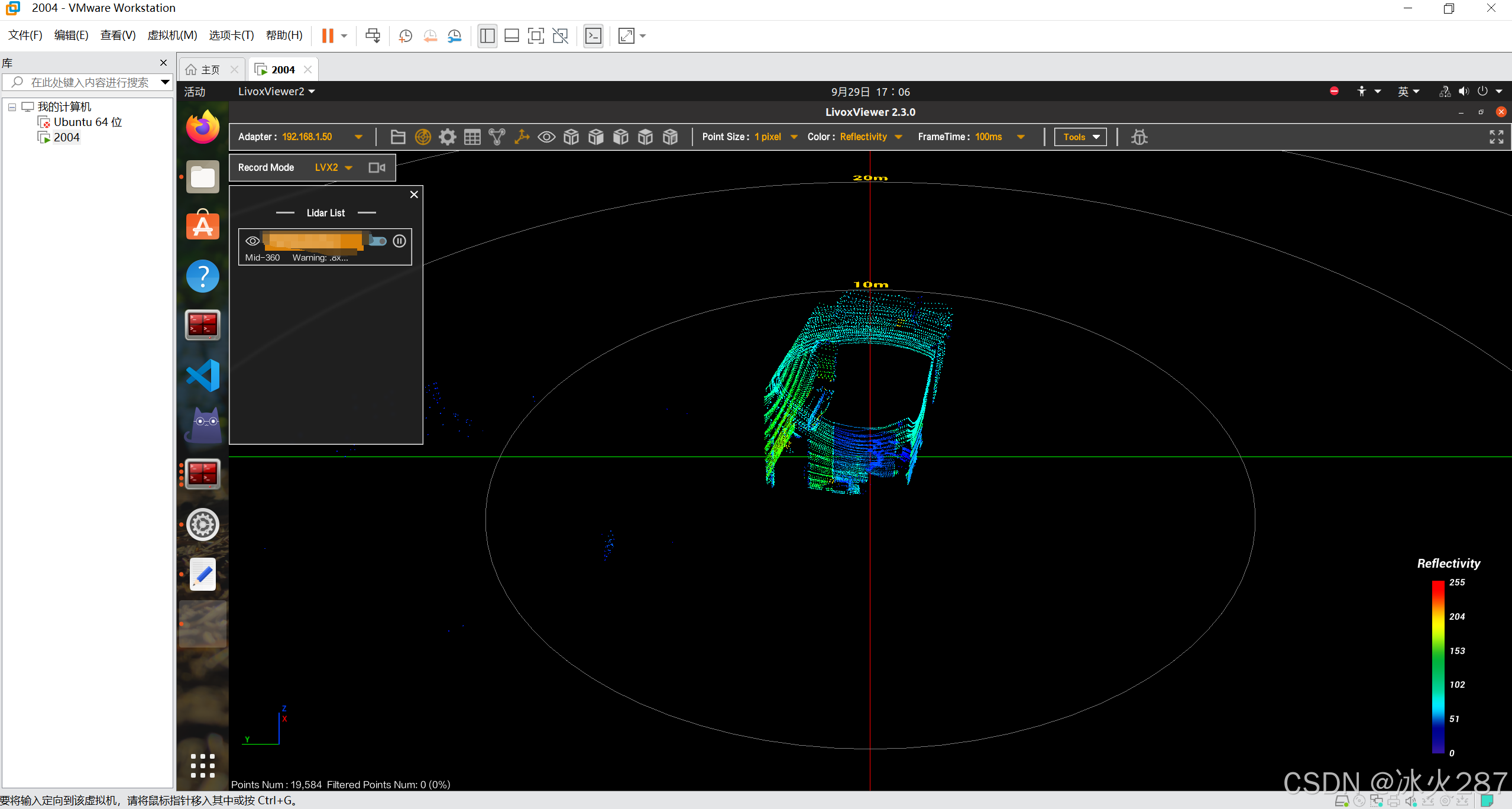Open the 帮助(H) menu

pyautogui.click(x=284, y=35)
